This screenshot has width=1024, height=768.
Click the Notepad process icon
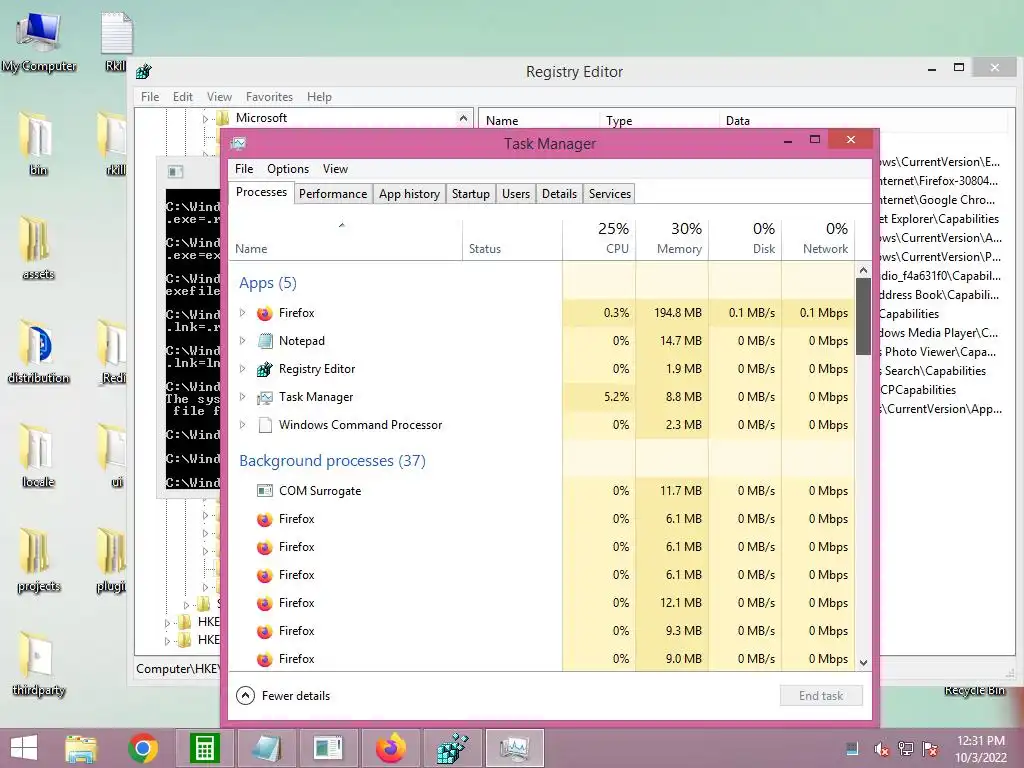pos(264,341)
